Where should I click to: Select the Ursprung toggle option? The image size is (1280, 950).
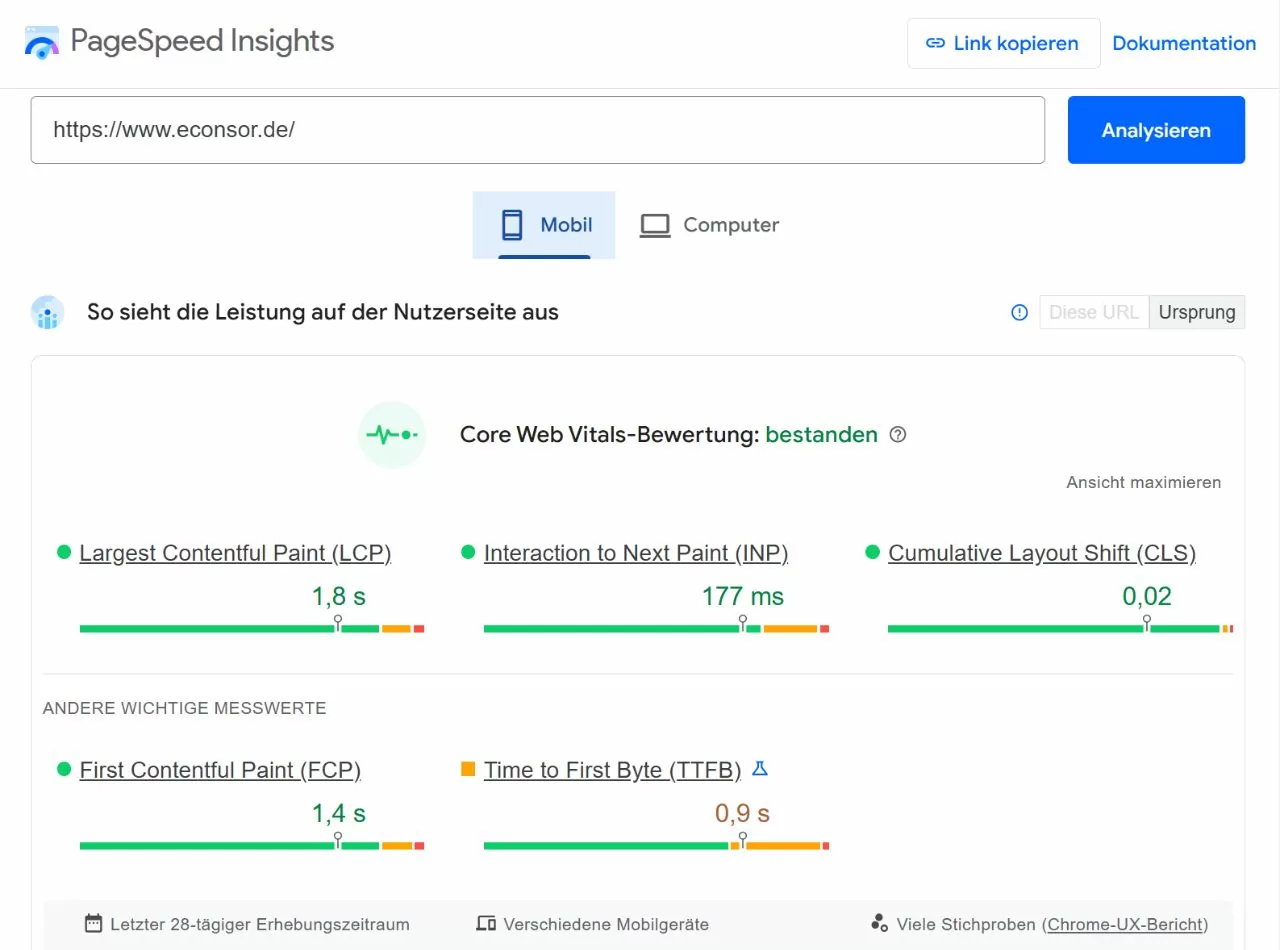[1197, 312]
